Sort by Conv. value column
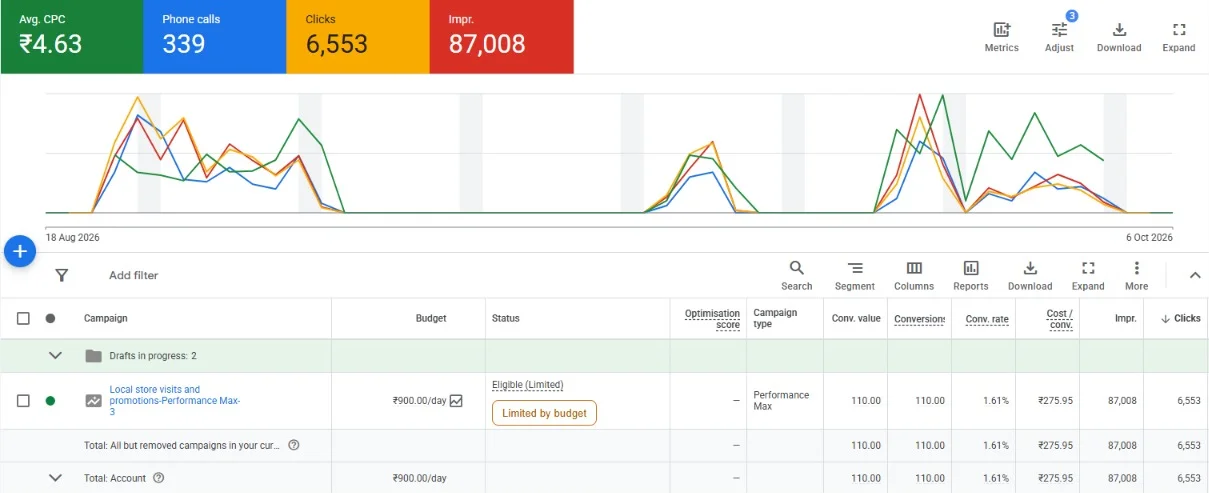 point(856,318)
